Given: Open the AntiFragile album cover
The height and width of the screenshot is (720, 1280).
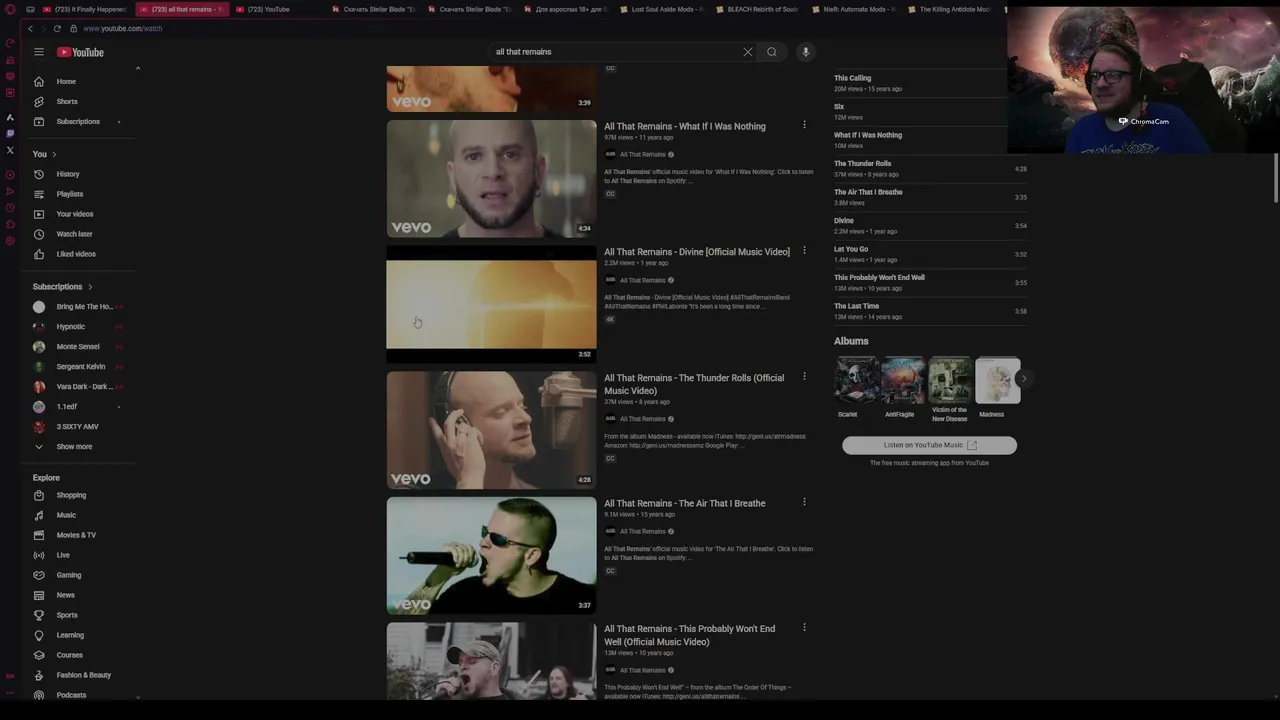Looking at the screenshot, I should (x=903, y=380).
